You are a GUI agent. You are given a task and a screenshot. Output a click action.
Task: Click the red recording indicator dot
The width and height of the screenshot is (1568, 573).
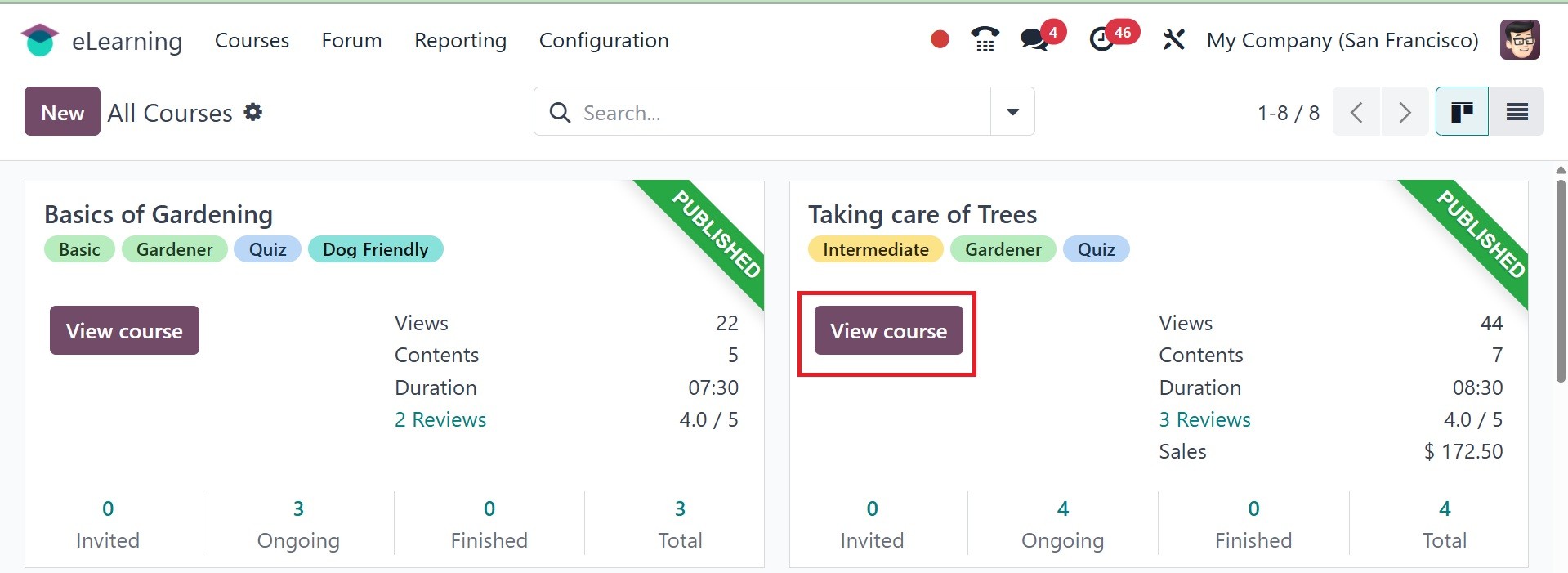pyautogui.click(x=940, y=39)
